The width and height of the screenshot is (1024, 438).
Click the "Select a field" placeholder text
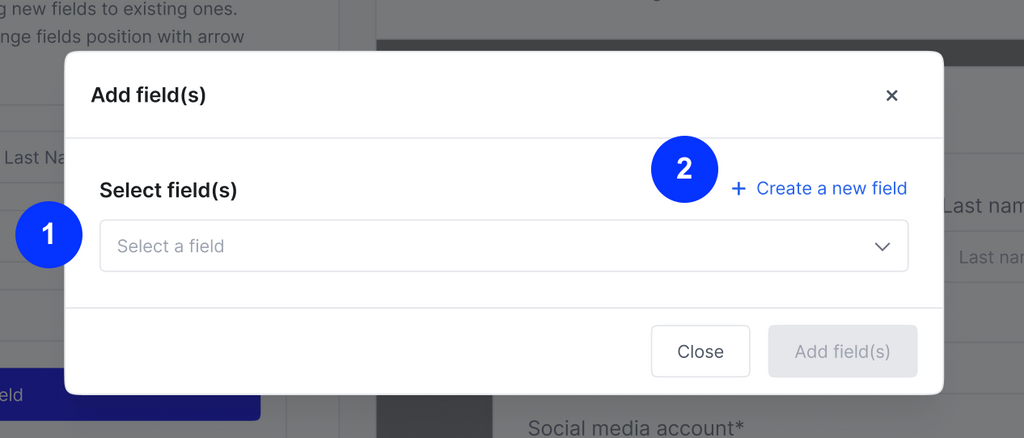171,246
